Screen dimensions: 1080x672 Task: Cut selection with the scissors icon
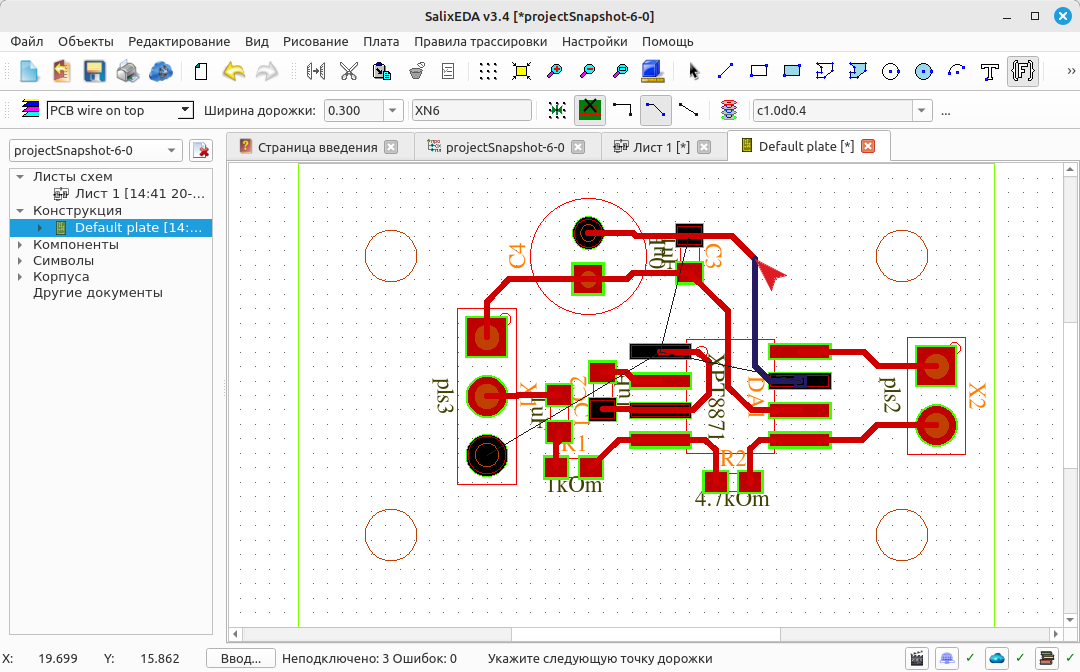click(349, 71)
